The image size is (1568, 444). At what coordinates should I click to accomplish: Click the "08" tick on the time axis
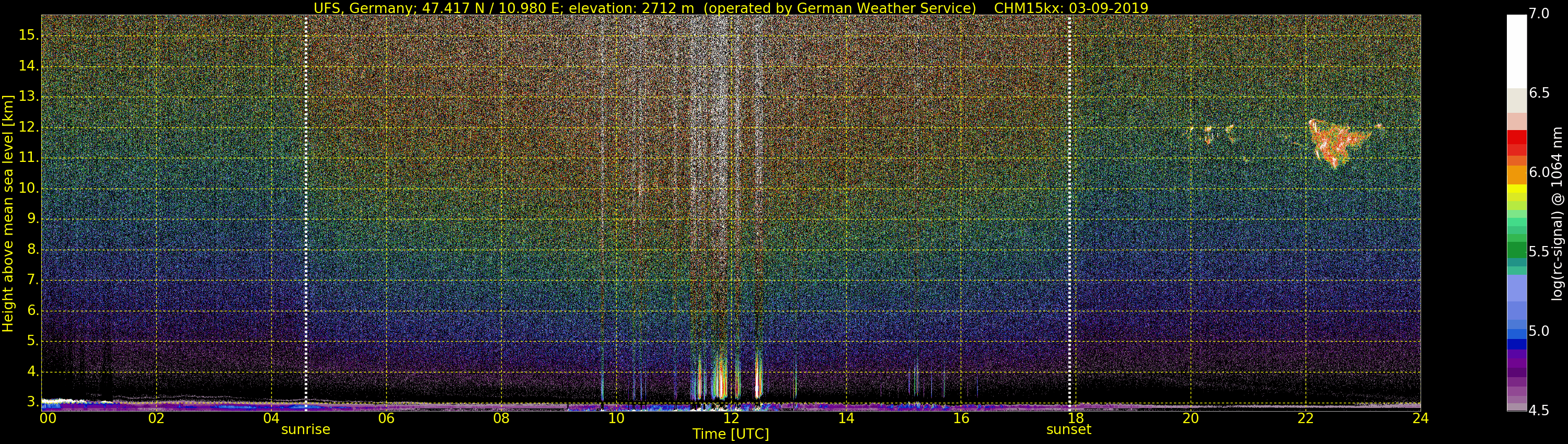[501, 418]
